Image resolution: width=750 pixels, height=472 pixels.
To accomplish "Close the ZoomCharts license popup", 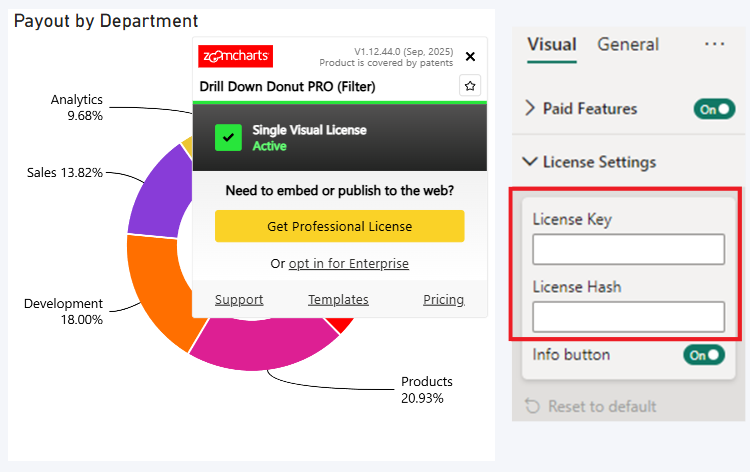I will tap(470, 56).
